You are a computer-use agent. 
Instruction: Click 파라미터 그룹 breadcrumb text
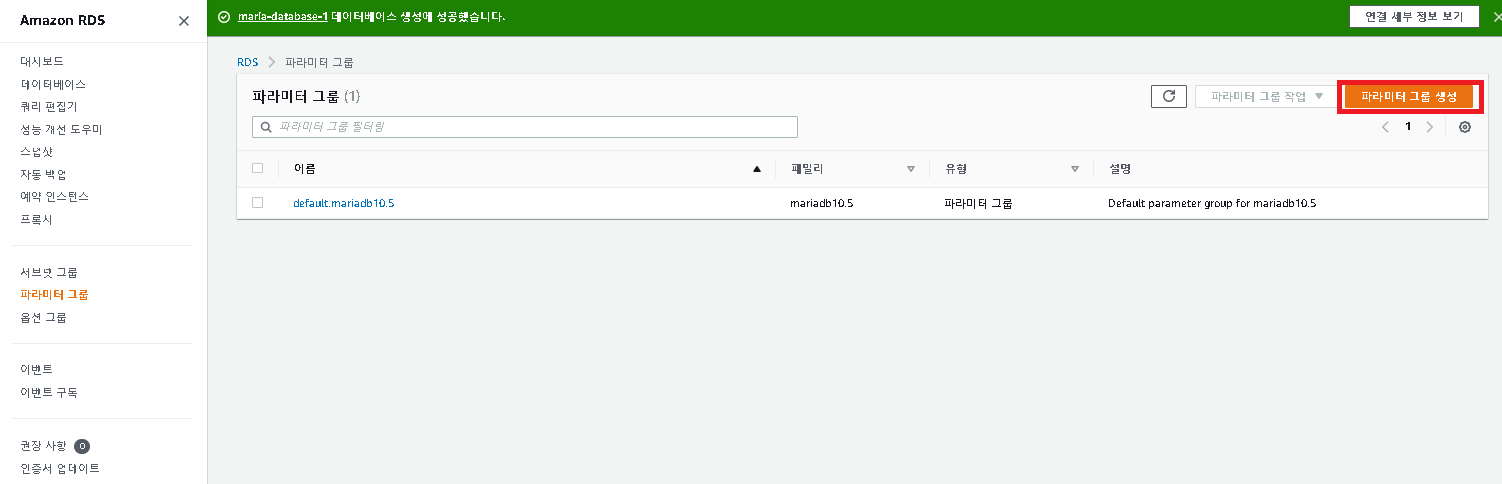[x=319, y=62]
